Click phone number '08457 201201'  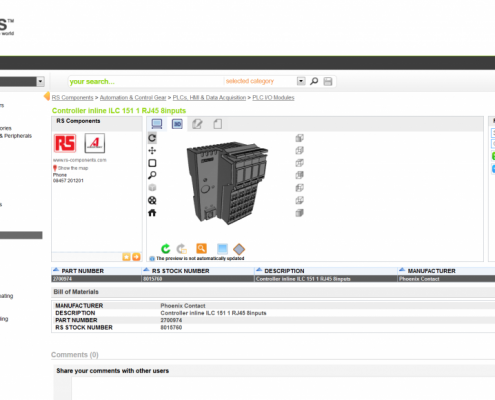(x=68, y=181)
